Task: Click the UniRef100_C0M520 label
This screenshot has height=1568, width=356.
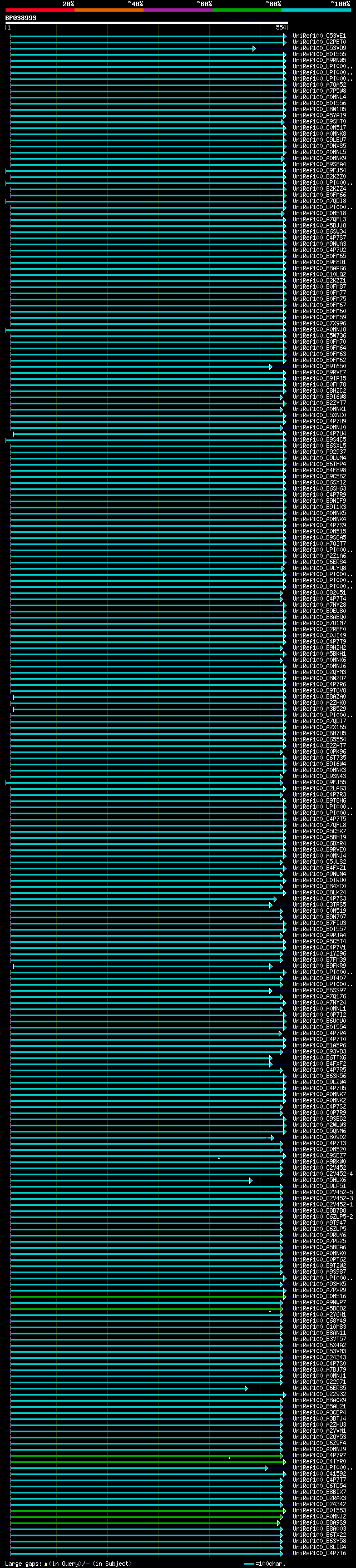Action: click(319, 1149)
